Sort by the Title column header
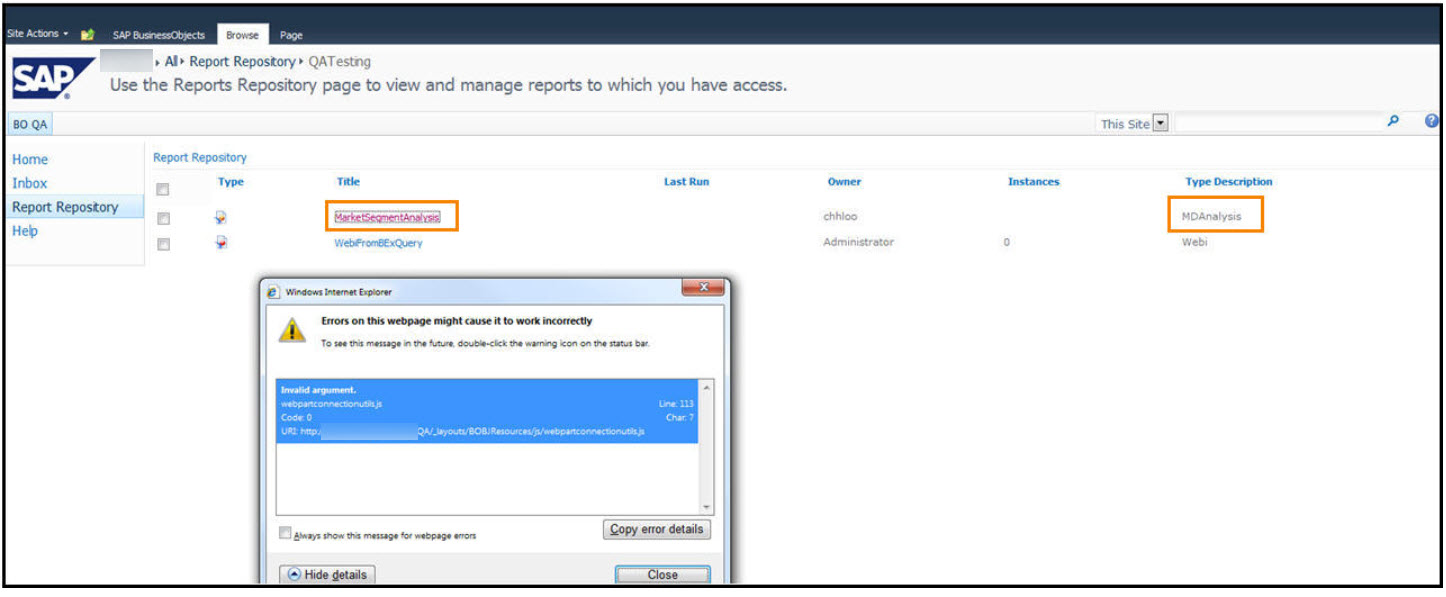The width and height of the screenshot is (1446, 597). 348,182
